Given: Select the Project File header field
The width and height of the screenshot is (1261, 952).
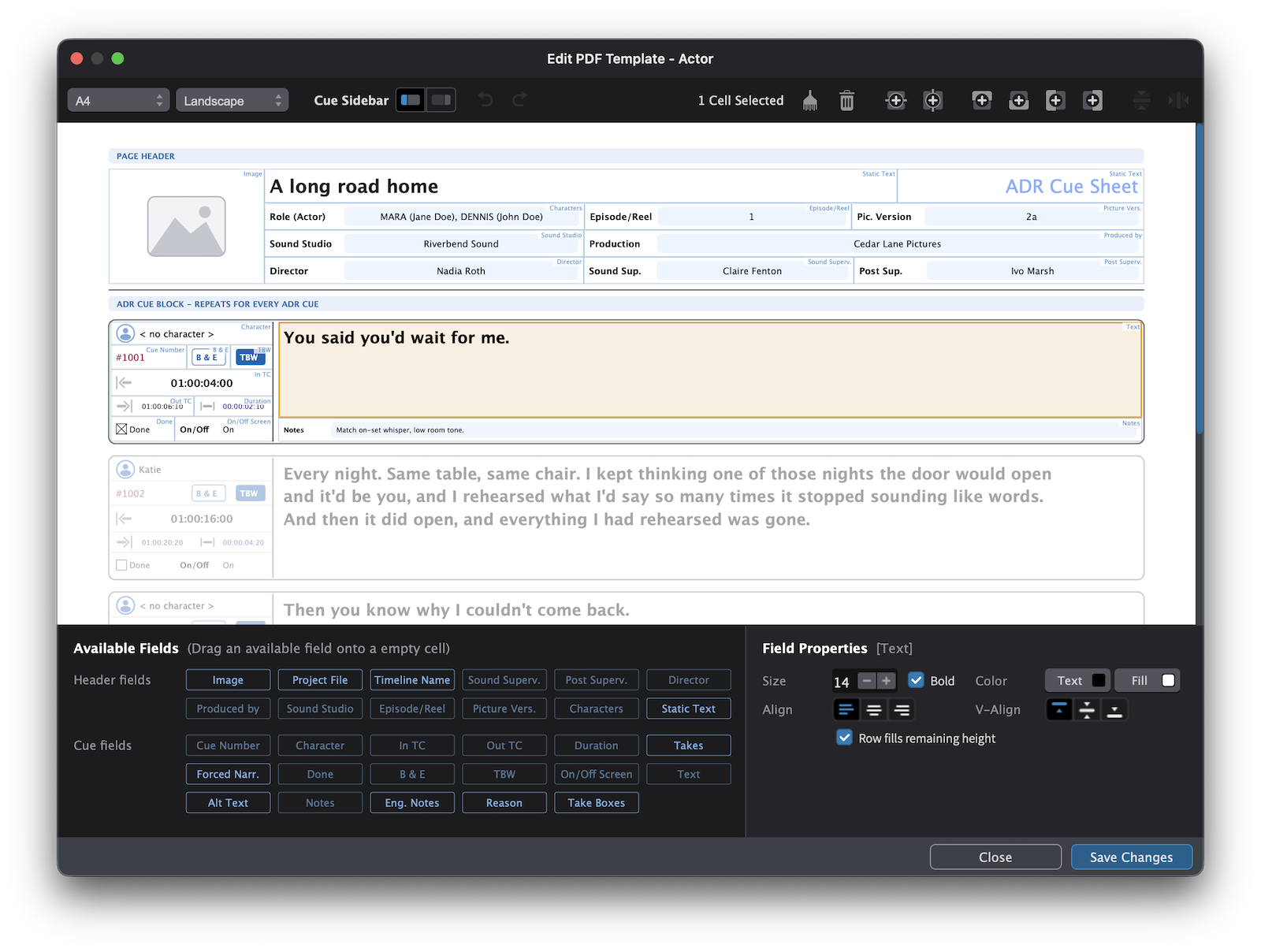Looking at the screenshot, I should [320, 680].
